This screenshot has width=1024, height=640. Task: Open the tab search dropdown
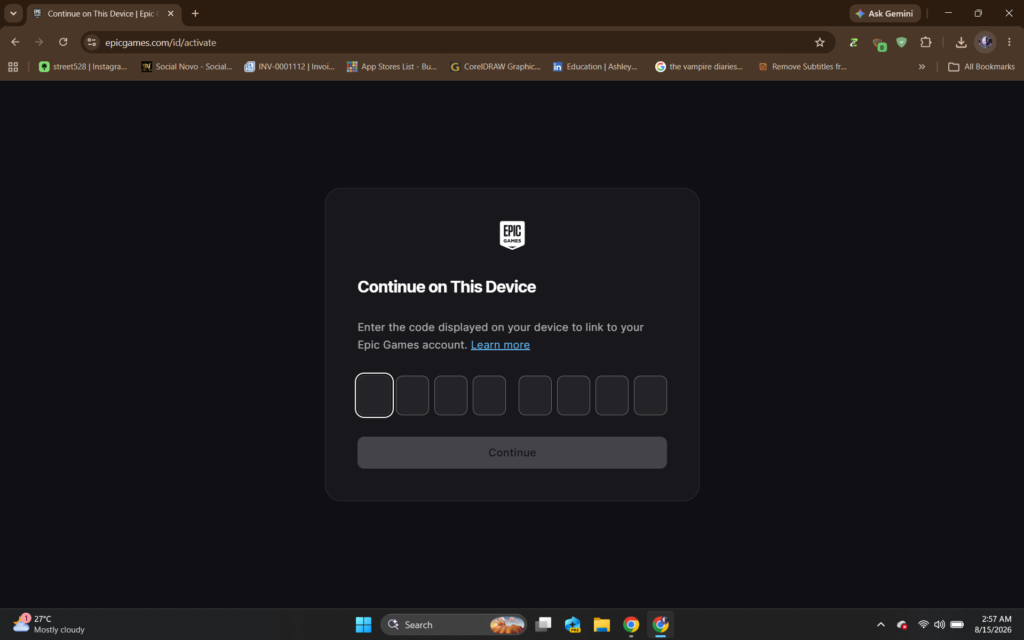coord(13,13)
